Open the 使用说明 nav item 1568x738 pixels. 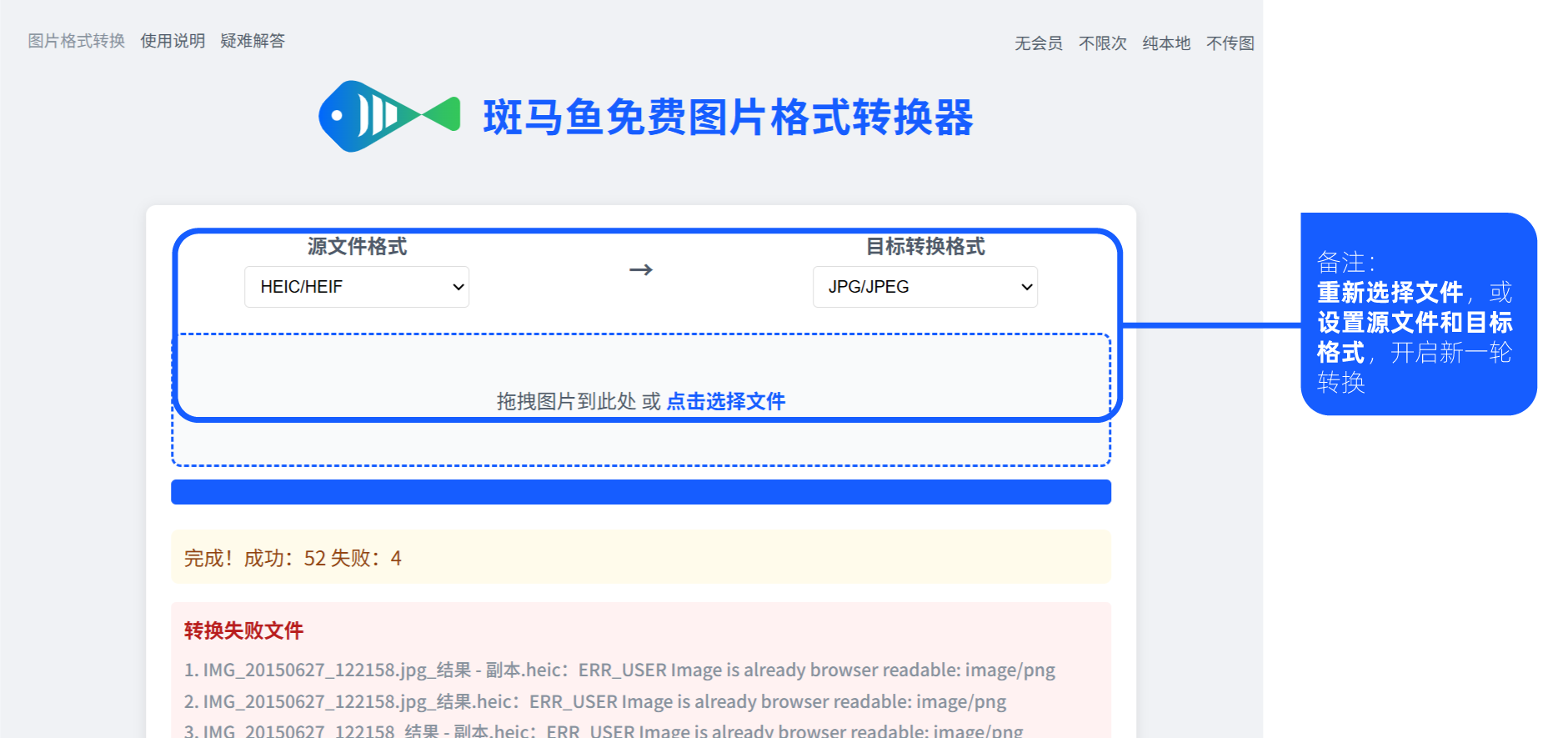(x=173, y=41)
